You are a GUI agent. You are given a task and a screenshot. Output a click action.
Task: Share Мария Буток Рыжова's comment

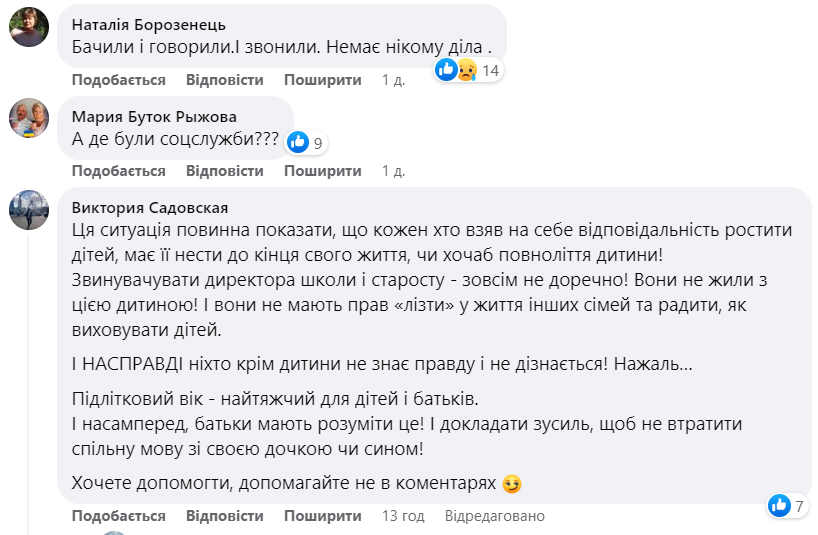tap(322, 171)
